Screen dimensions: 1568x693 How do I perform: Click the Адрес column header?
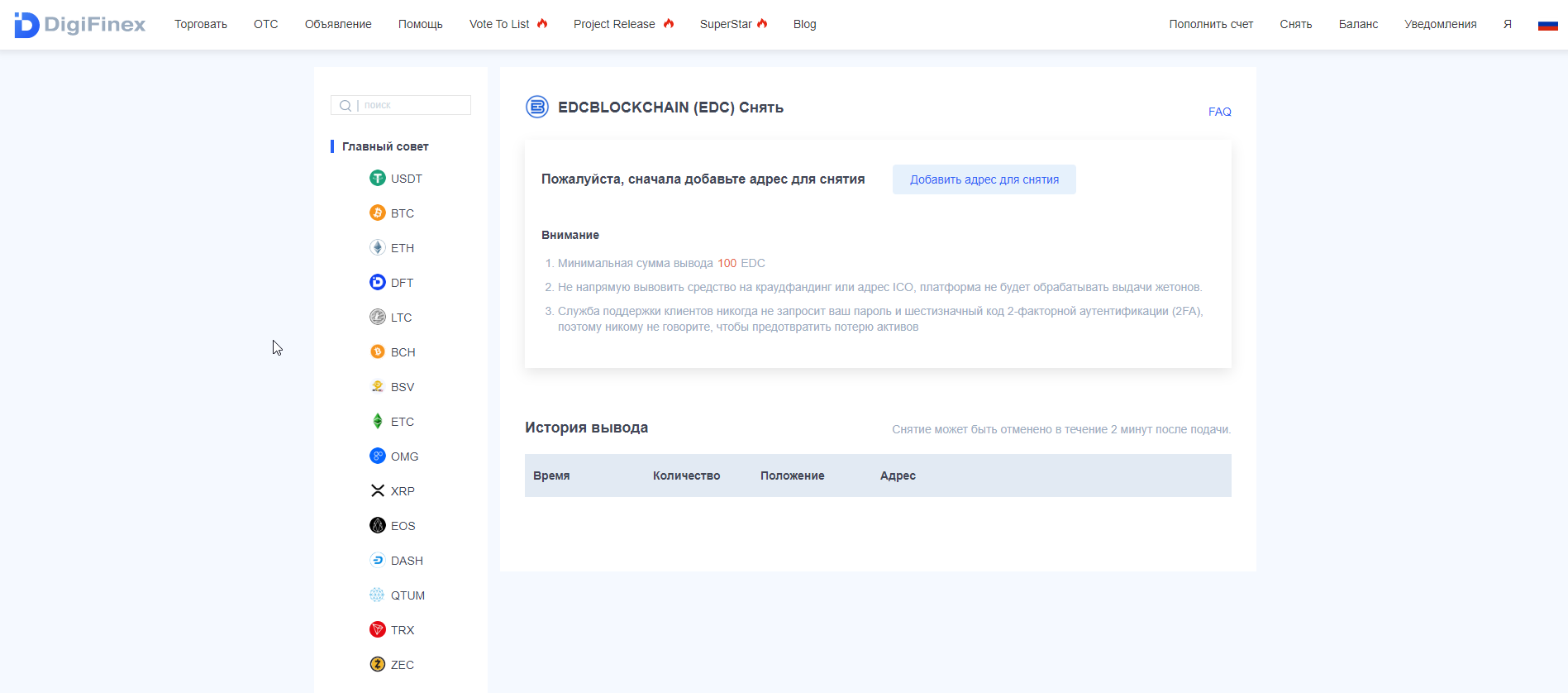pyautogui.click(x=898, y=476)
